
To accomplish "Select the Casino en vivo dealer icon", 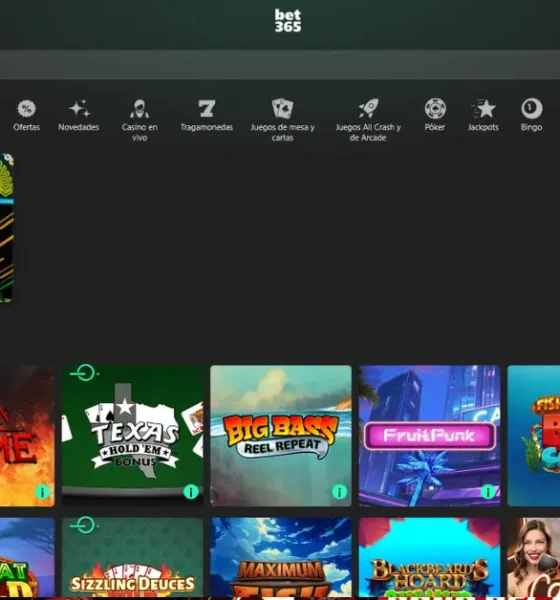I will point(139,109).
